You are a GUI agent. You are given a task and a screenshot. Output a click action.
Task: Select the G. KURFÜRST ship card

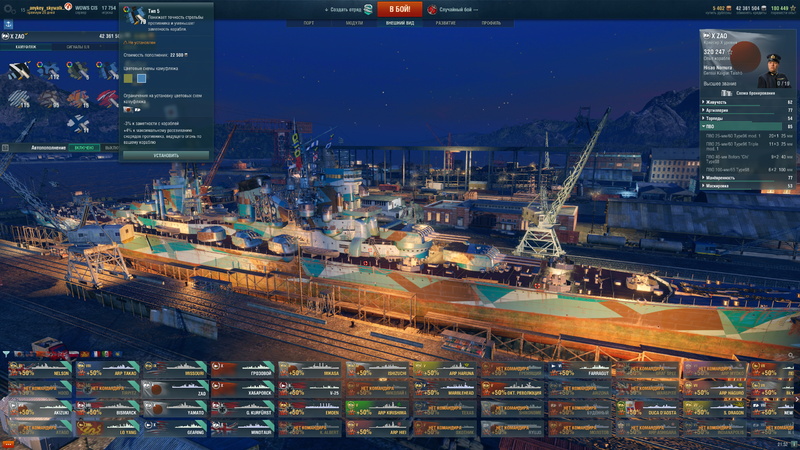tap(242, 409)
